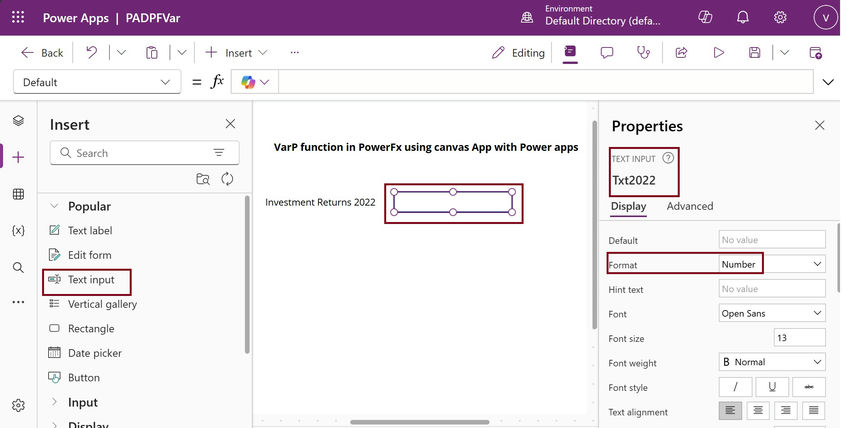
Task: Toggle underline font style
Action: pos(772,387)
